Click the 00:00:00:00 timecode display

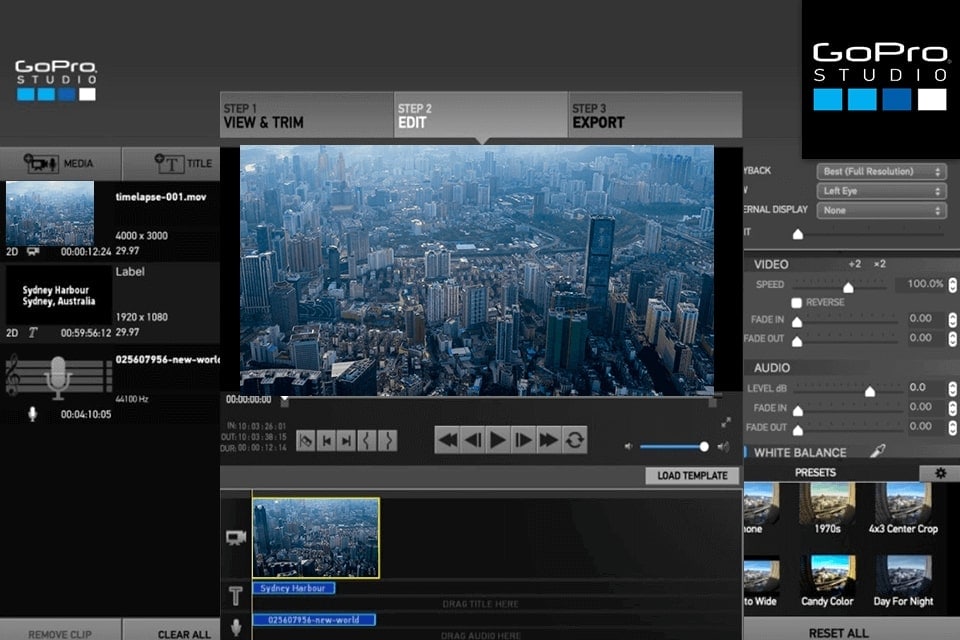249,399
